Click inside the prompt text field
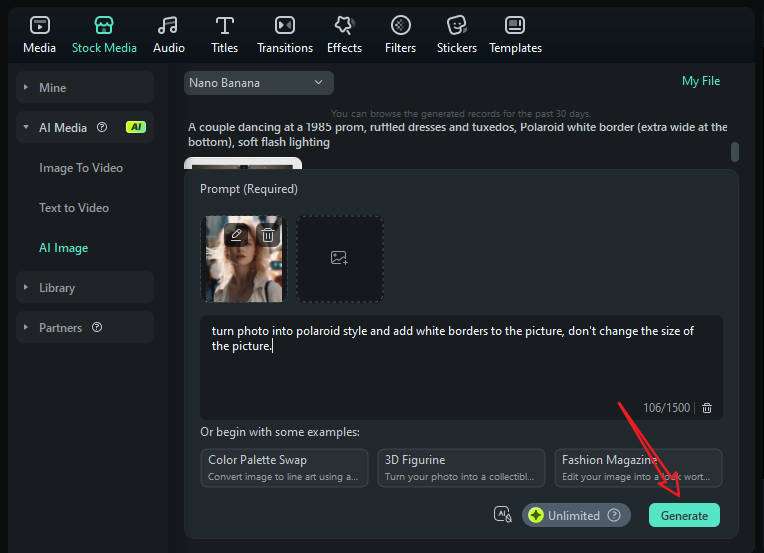 [461, 367]
